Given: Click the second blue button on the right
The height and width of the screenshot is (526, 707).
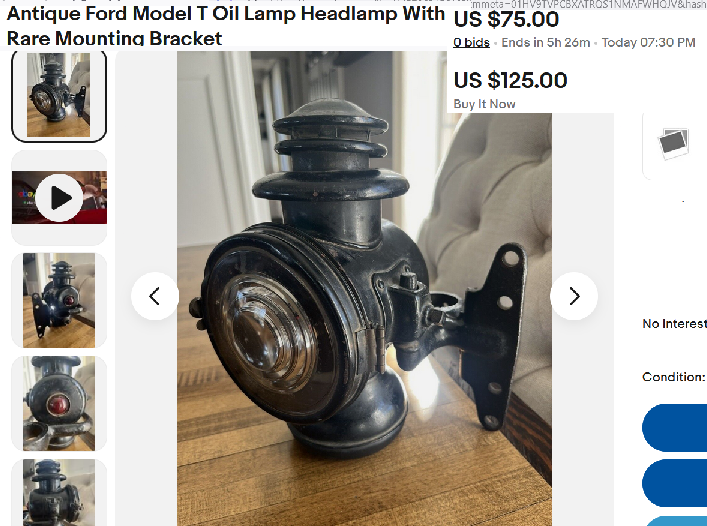Looking at the screenshot, I should pos(675,483).
